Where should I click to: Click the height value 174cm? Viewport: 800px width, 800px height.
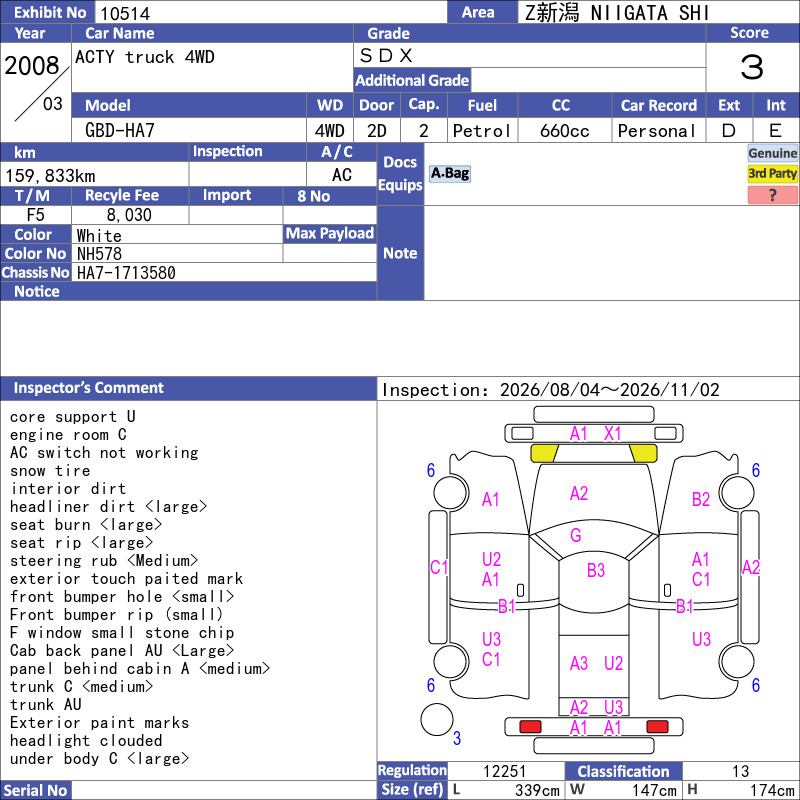point(772,790)
